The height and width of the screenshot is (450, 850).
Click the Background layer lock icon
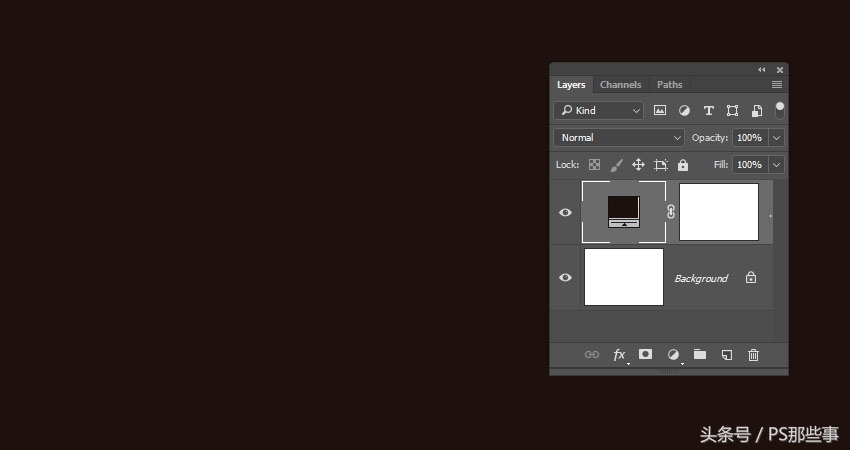(751, 278)
